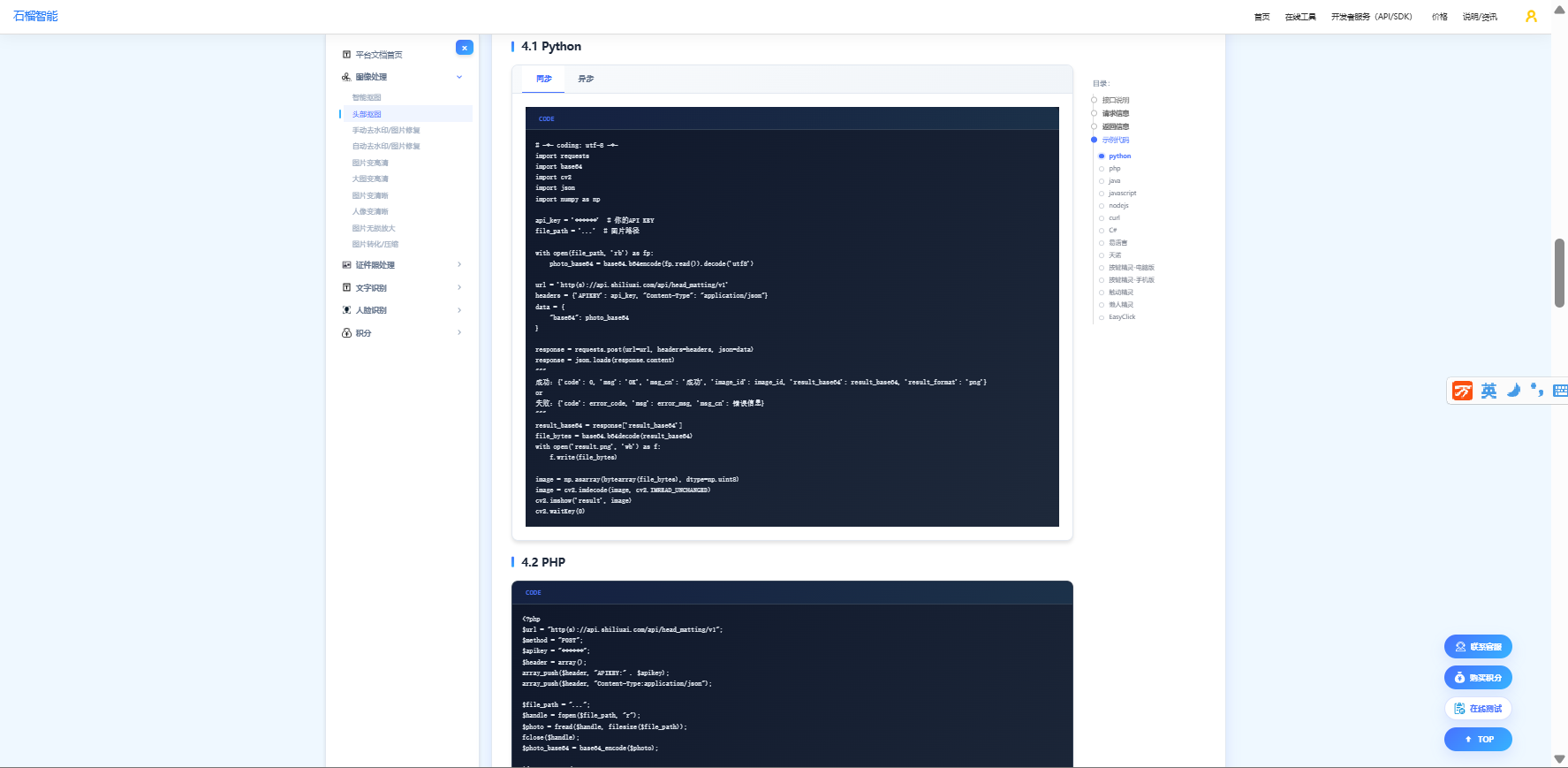Jump to 易语言 example in contents
This screenshot has width=1568, height=768.
(x=1118, y=242)
